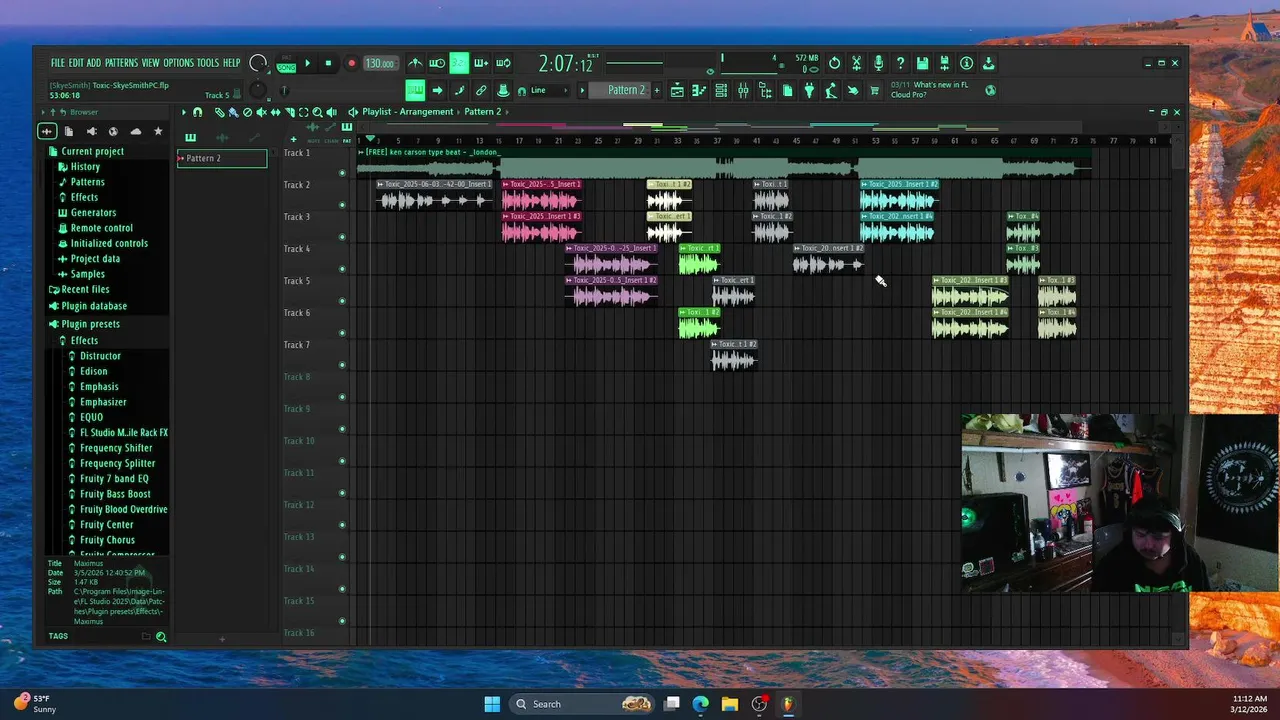Viewport: 1280px width, 720px height.
Task: Select the Zoom magnifier tool in playlist
Action: [x=317, y=112]
